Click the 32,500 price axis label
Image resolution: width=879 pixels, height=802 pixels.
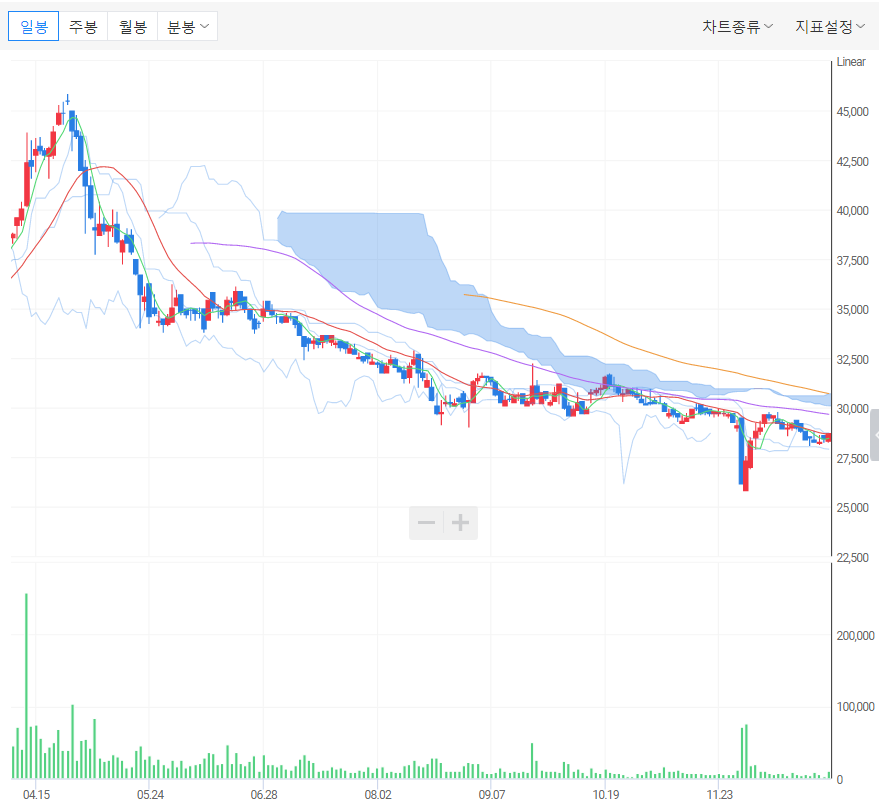pos(852,359)
